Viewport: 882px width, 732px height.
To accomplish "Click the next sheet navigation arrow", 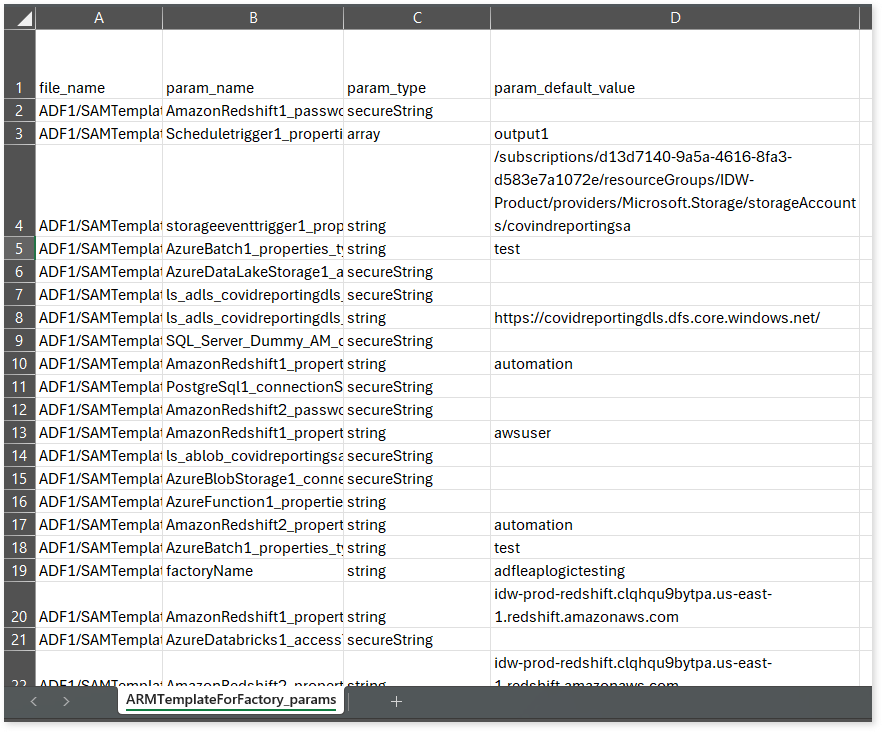I will point(66,701).
